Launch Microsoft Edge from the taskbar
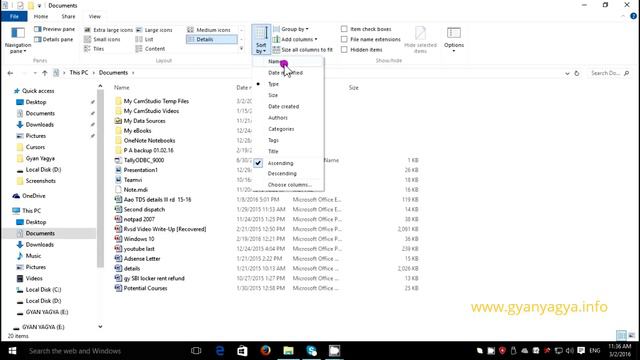The image size is (640, 360). tap(220, 351)
